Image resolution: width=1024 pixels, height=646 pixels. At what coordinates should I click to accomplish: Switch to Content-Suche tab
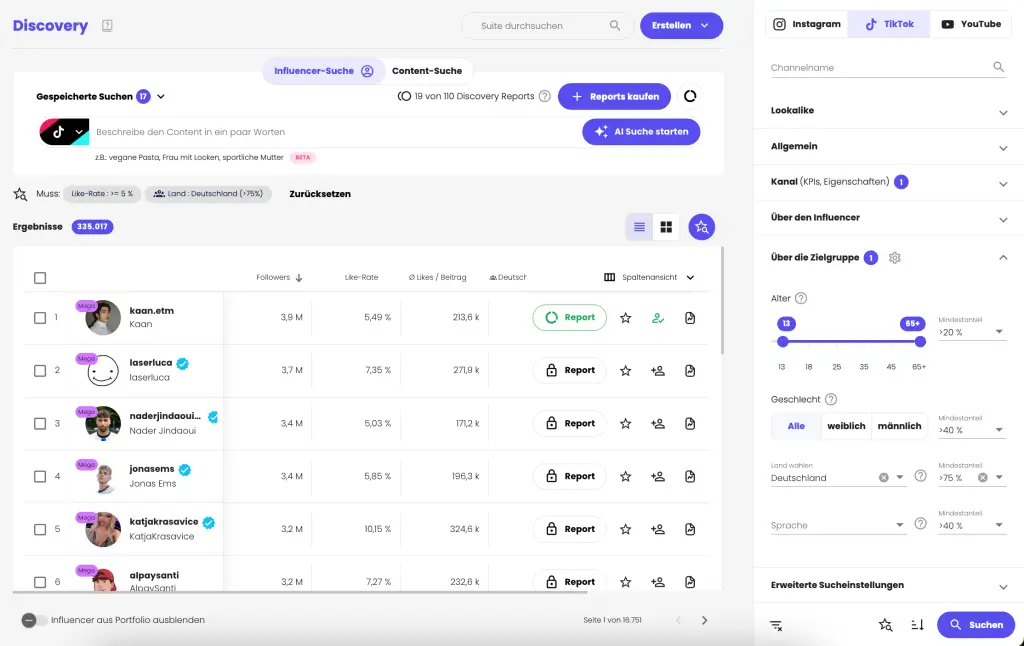(427, 71)
